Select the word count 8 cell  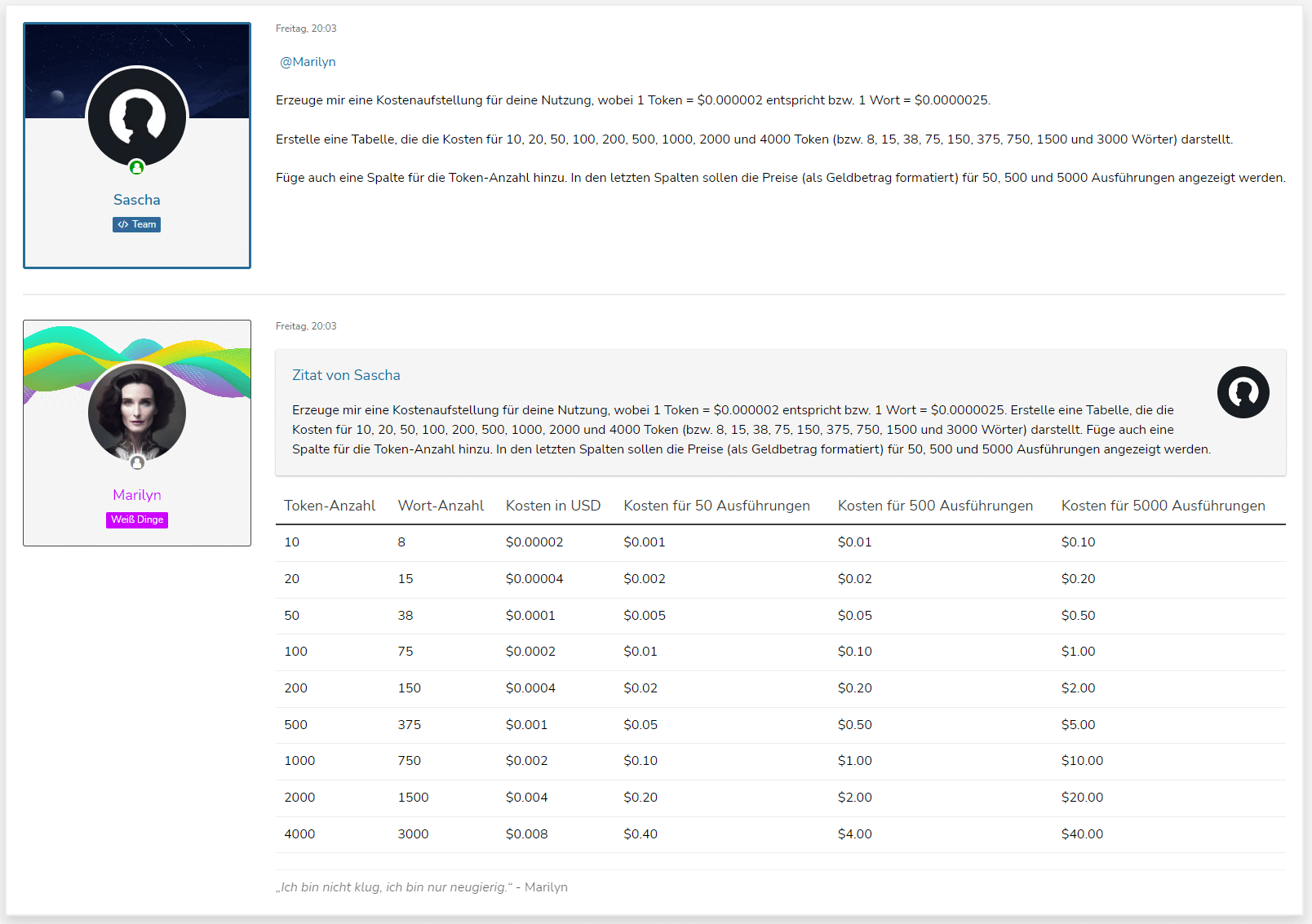[x=401, y=542]
